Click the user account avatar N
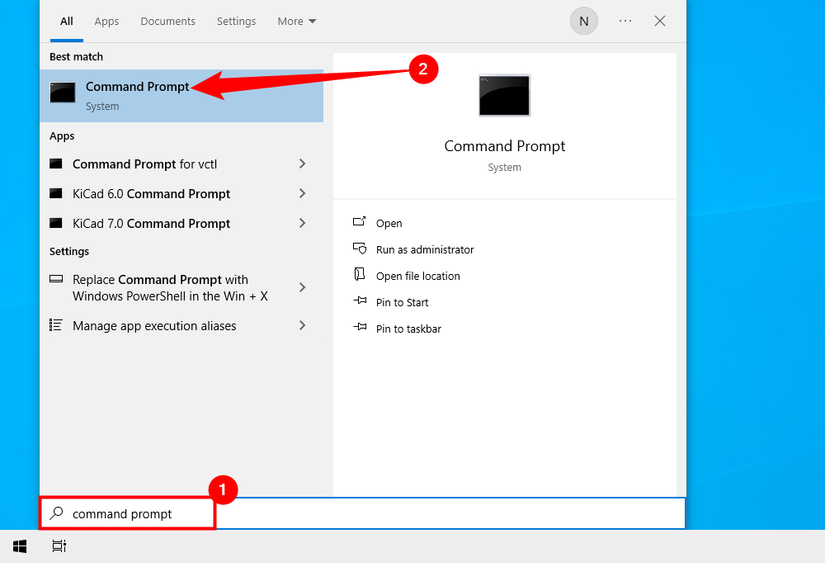825x563 pixels. pyautogui.click(x=584, y=21)
